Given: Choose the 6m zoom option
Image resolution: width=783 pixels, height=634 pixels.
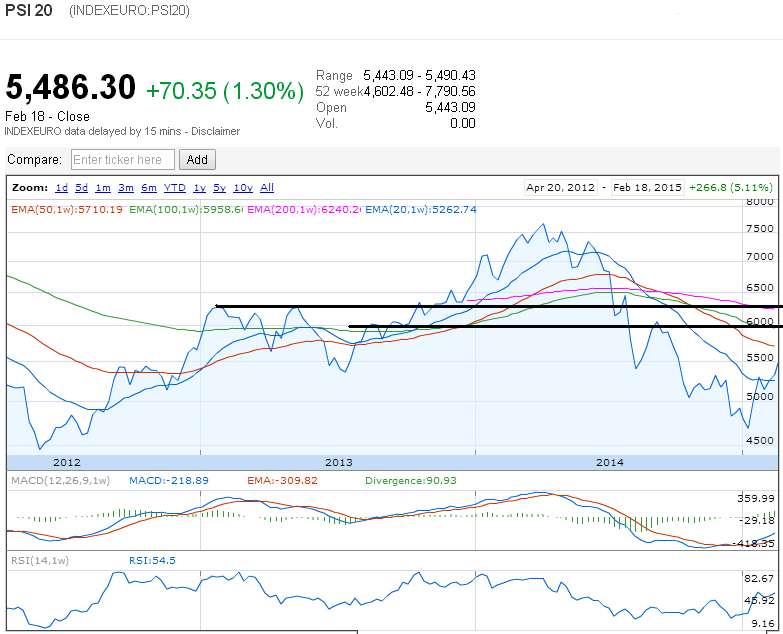Looking at the screenshot, I should [149, 188].
